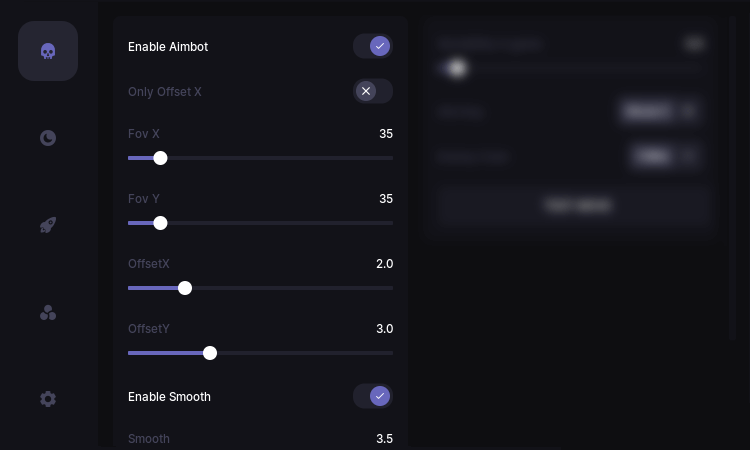Click the vertical scrollbar at right edge
Viewport: 750px width, 450px height.
click(x=732, y=178)
